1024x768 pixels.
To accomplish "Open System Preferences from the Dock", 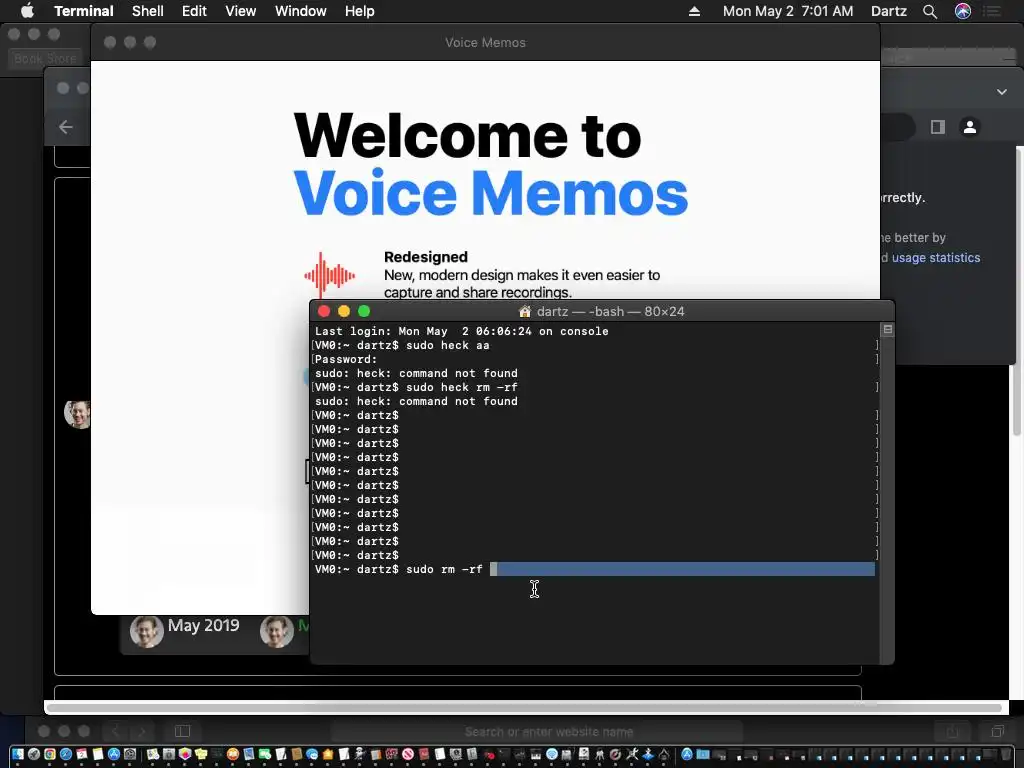I will [x=130, y=754].
